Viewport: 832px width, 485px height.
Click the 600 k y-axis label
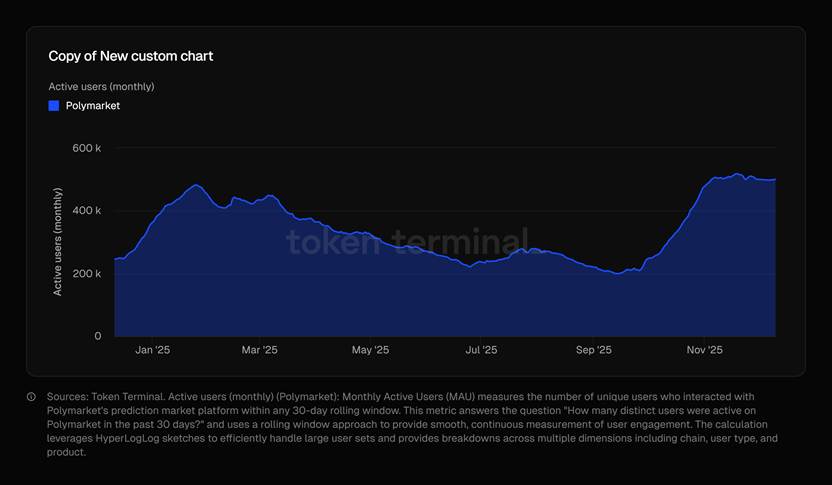click(x=85, y=148)
